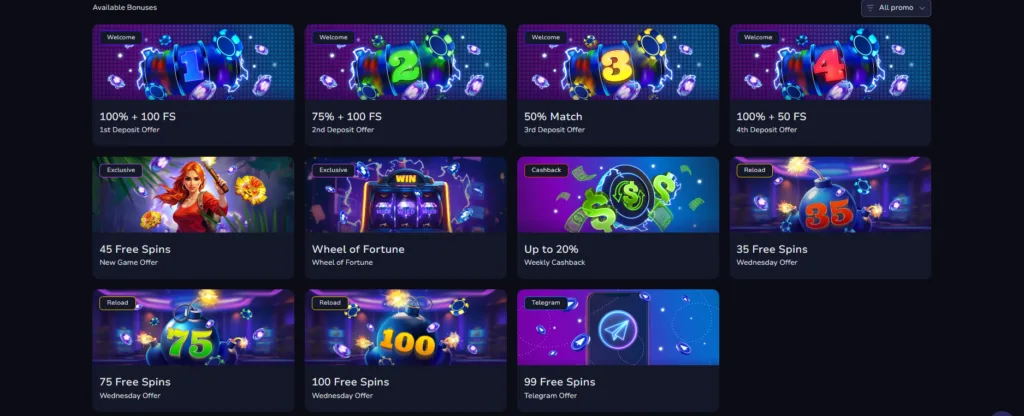Open the All promo filter dropdown
Viewport: 1024px width, 416px height.
(895, 8)
